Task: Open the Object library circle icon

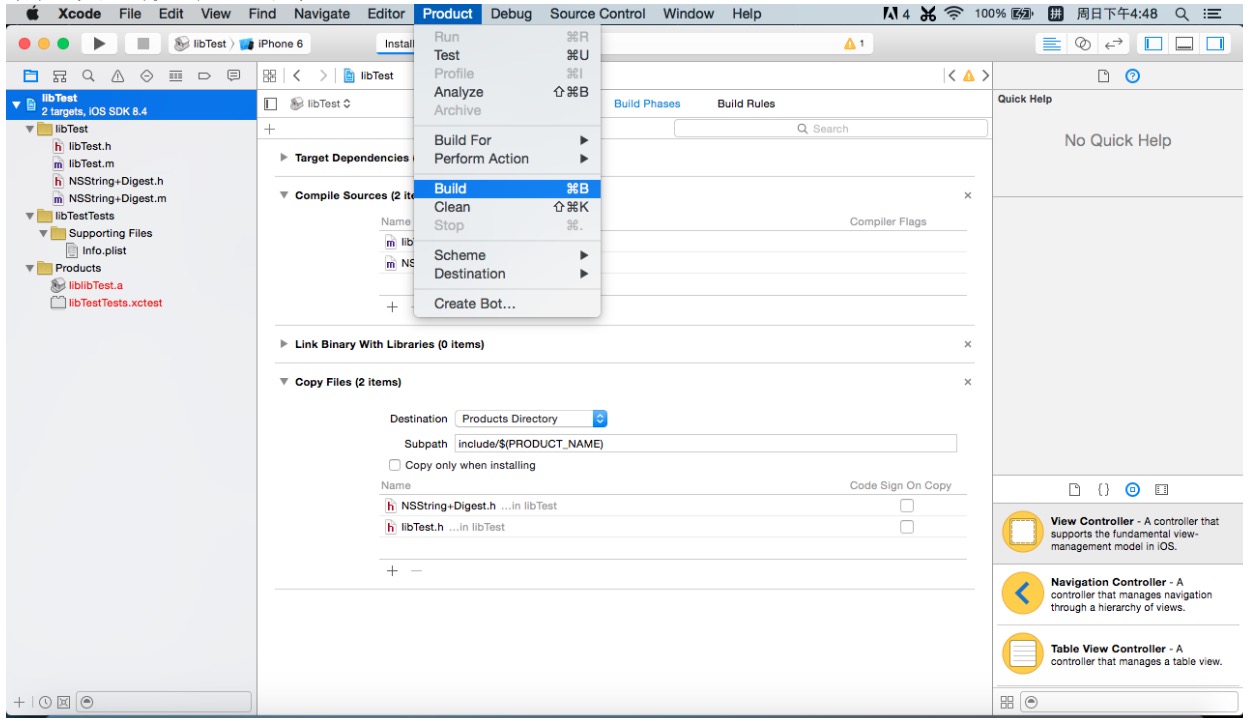Action: (1132, 490)
